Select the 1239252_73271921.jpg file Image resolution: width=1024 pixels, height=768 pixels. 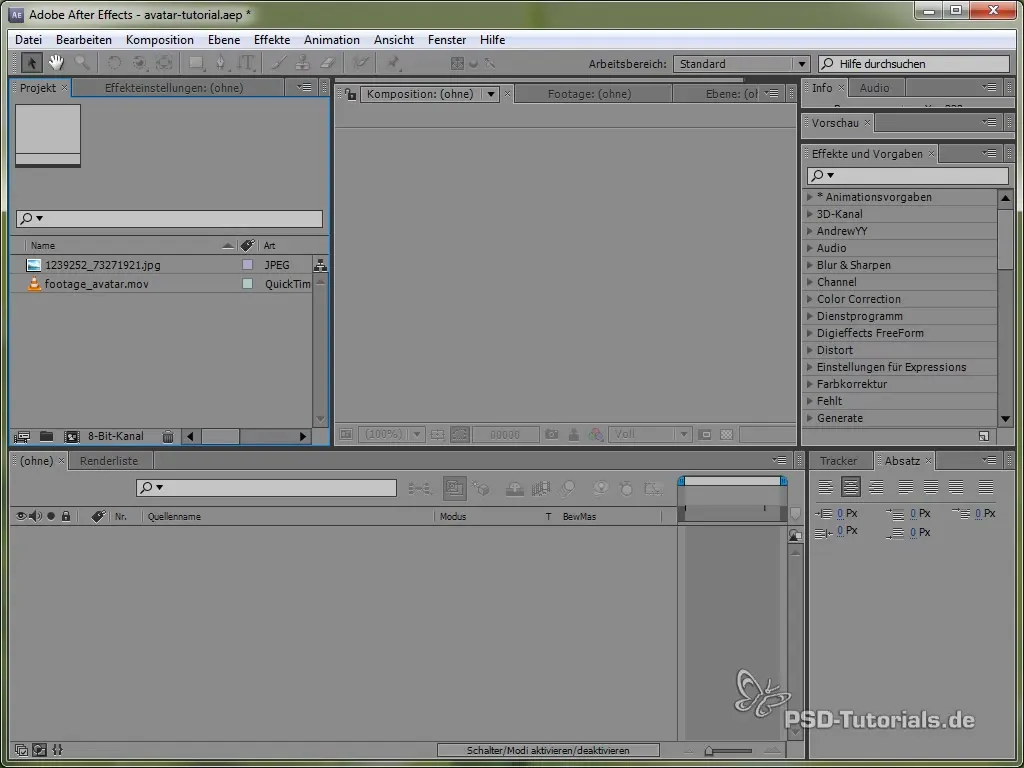point(103,265)
